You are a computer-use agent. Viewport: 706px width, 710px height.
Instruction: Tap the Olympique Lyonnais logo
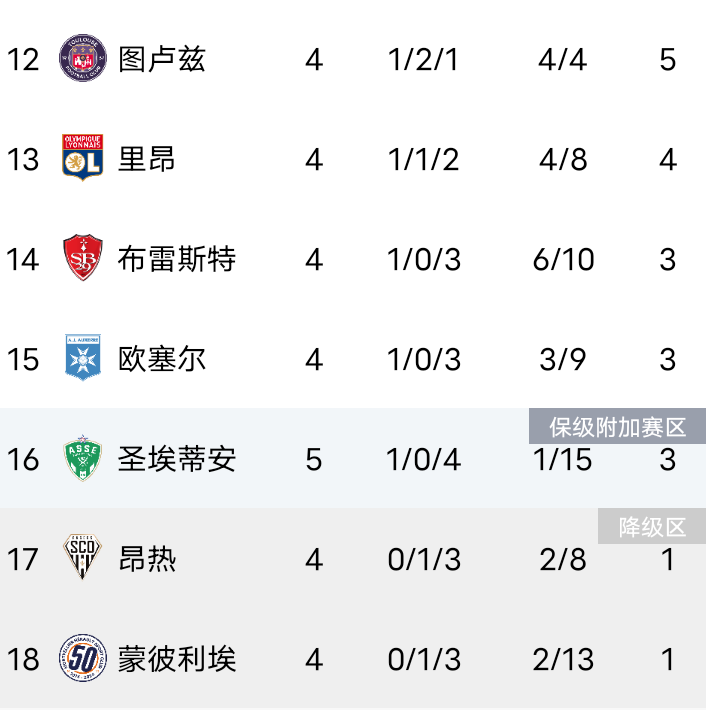coord(82,157)
